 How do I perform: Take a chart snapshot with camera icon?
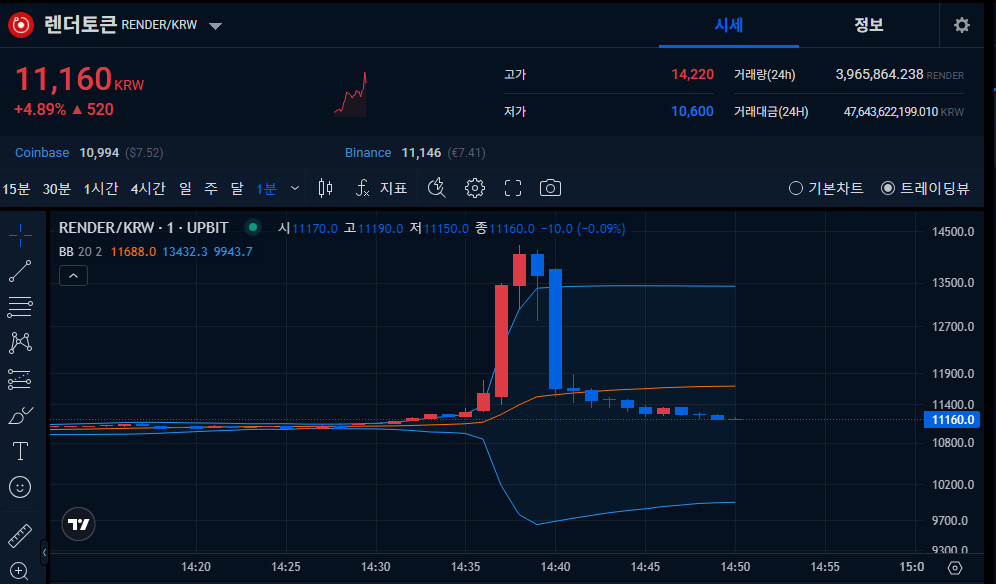pos(550,188)
